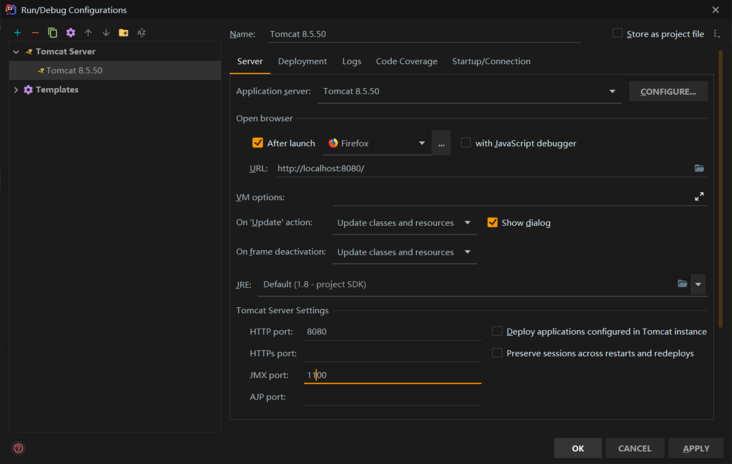
Task: Open the Firefox browser dropdown
Action: (x=377, y=143)
